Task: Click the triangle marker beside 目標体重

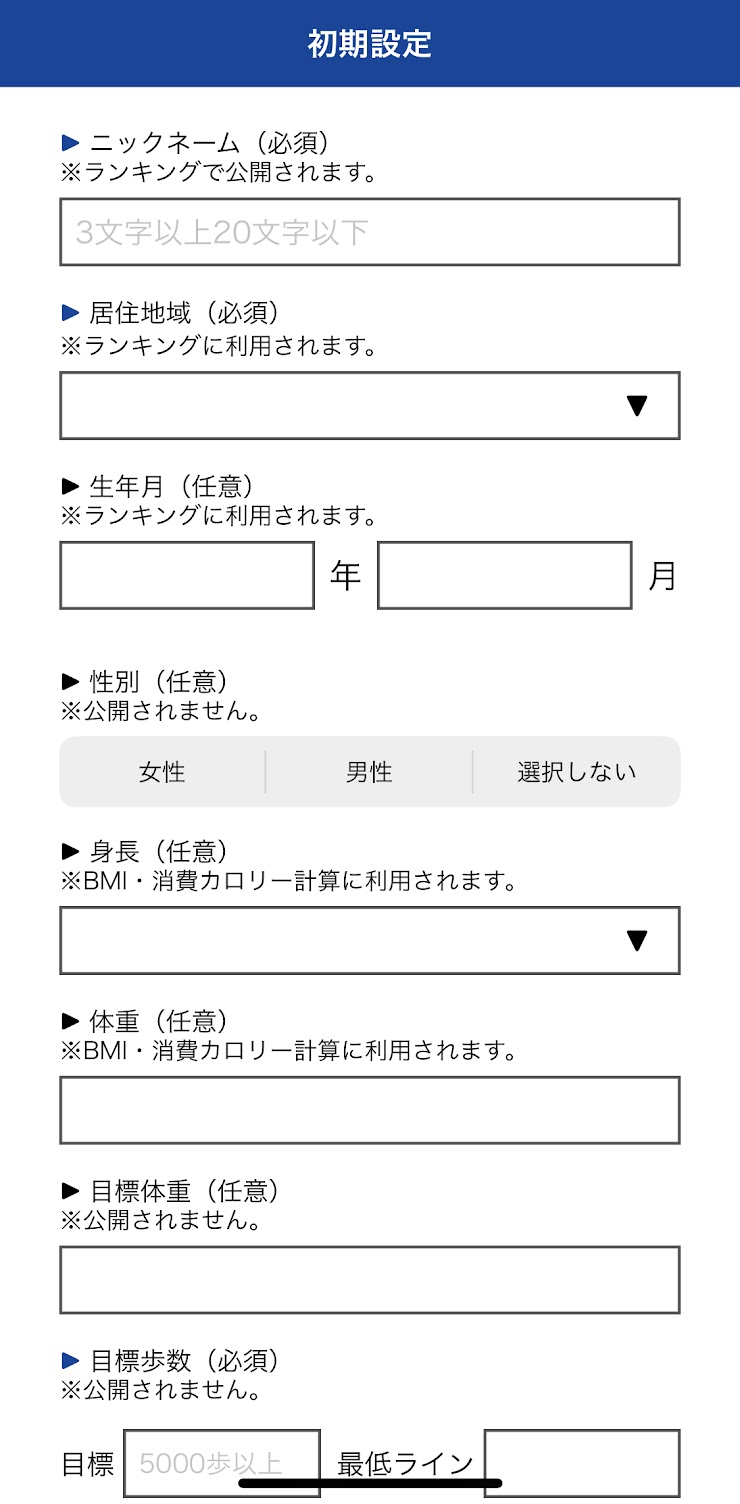Action: [70, 1191]
